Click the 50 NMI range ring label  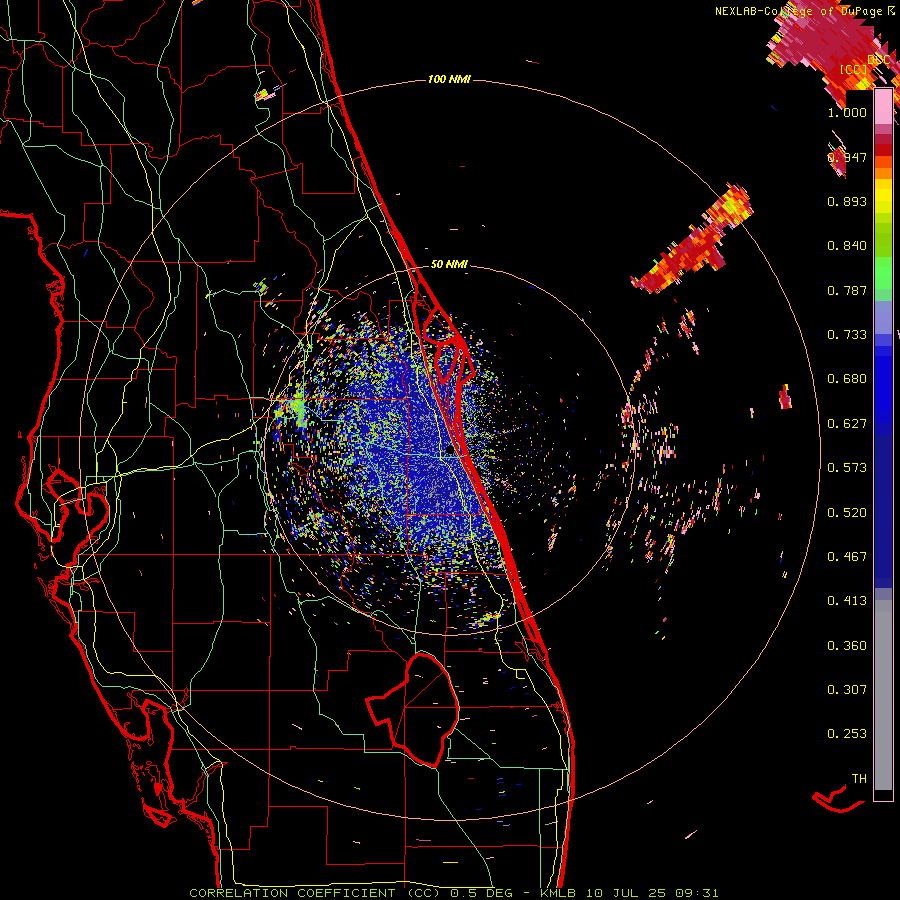449,264
